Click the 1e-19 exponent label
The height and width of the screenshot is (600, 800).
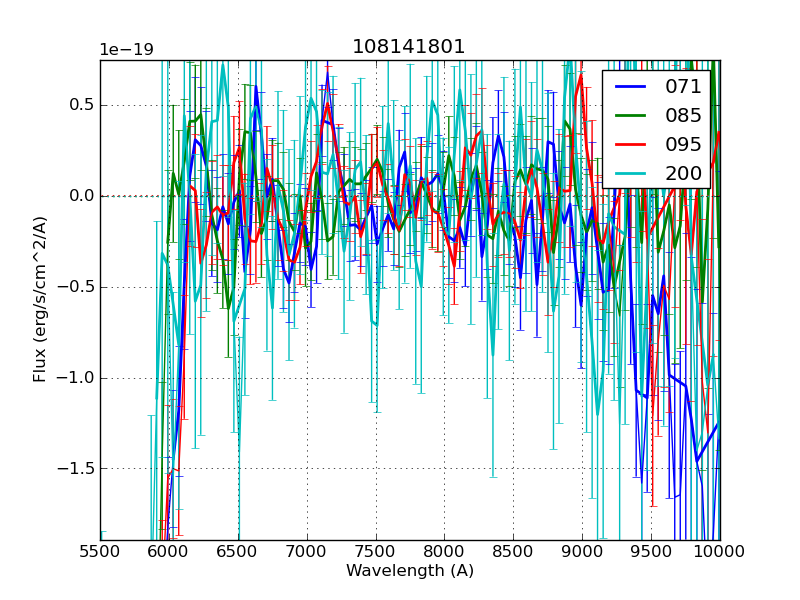click(x=126, y=50)
